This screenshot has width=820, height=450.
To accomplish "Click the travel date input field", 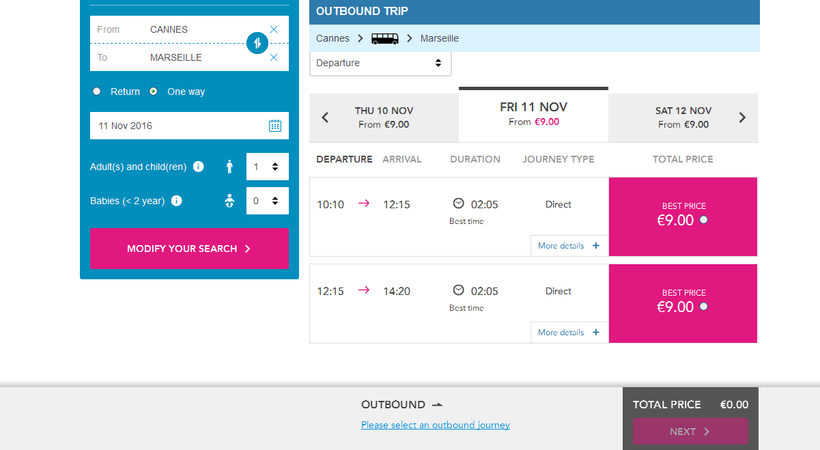I will (176, 126).
